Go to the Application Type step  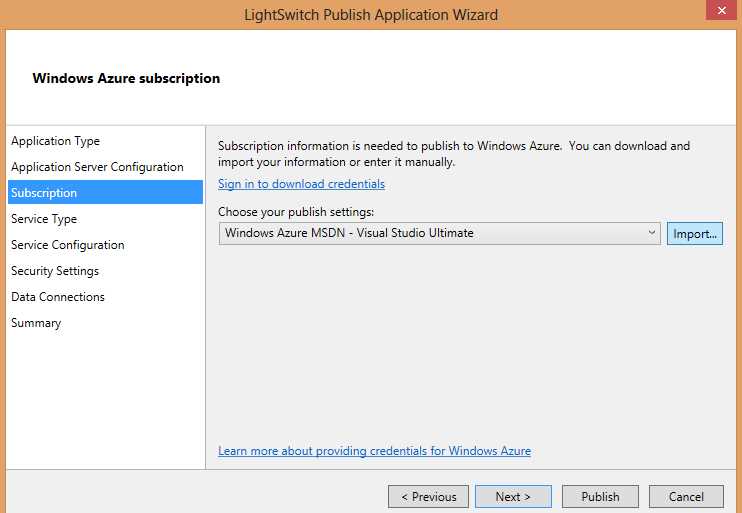[x=55, y=141]
